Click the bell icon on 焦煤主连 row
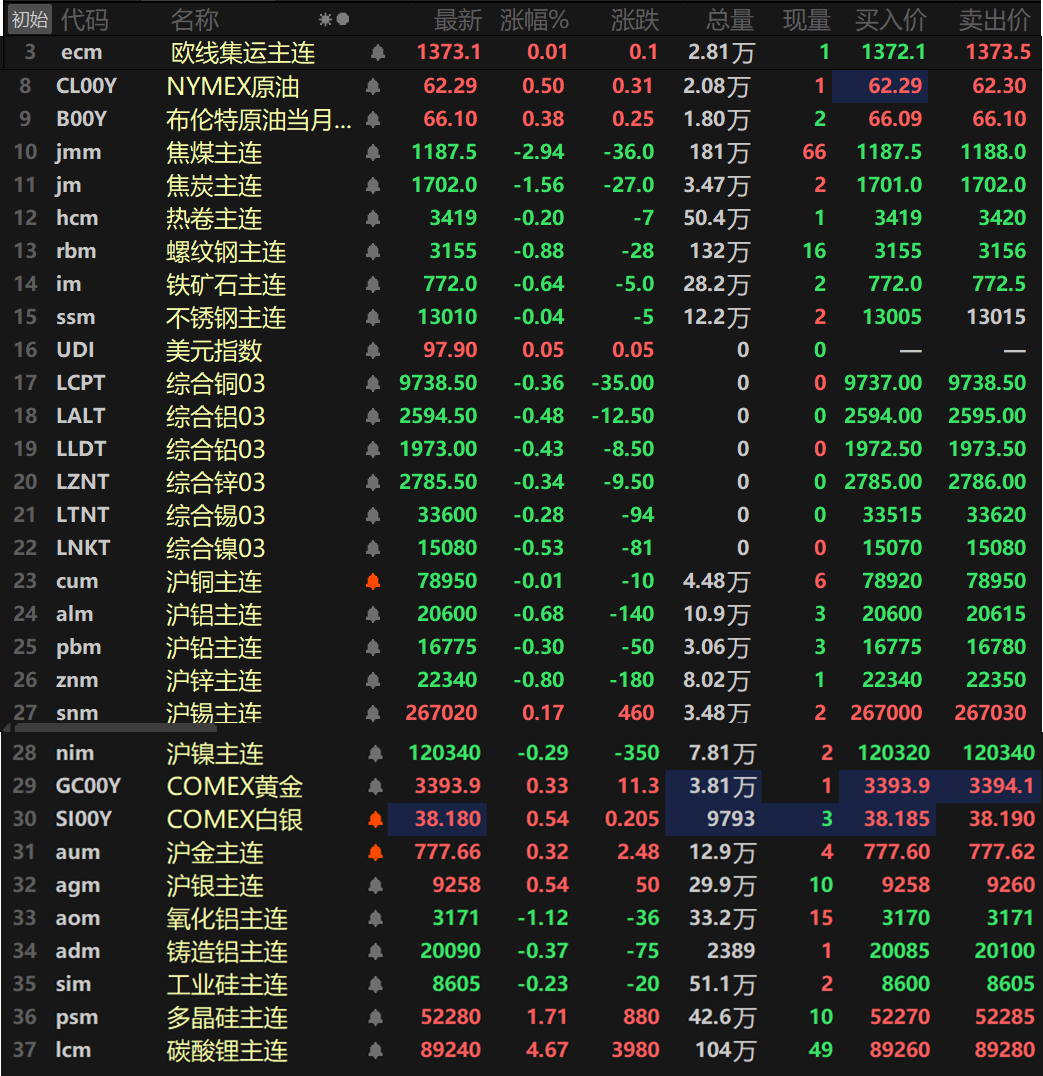The image size is (1043, 1076). tap(373, 153)
